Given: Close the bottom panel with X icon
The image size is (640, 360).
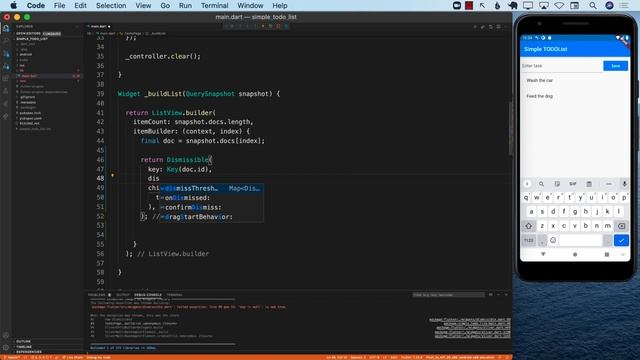Looking at the screenshot, I should pyautogui.click(x=506, y=294).
